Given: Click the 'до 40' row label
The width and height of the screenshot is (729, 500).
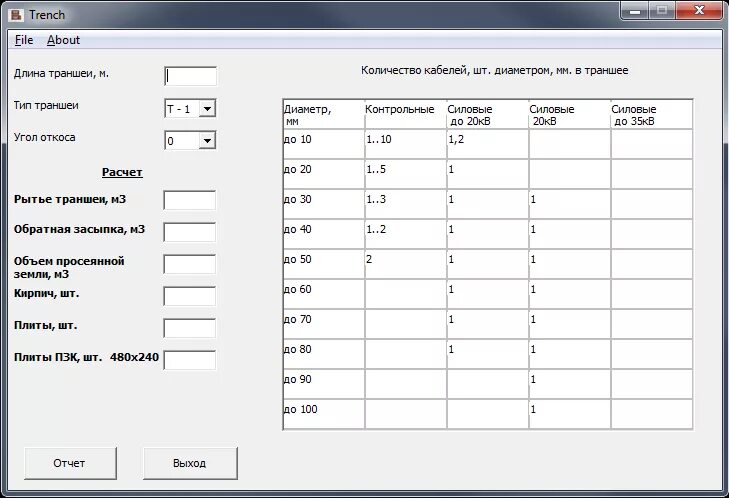Looking at the screenshot, I should coord(324,234).
